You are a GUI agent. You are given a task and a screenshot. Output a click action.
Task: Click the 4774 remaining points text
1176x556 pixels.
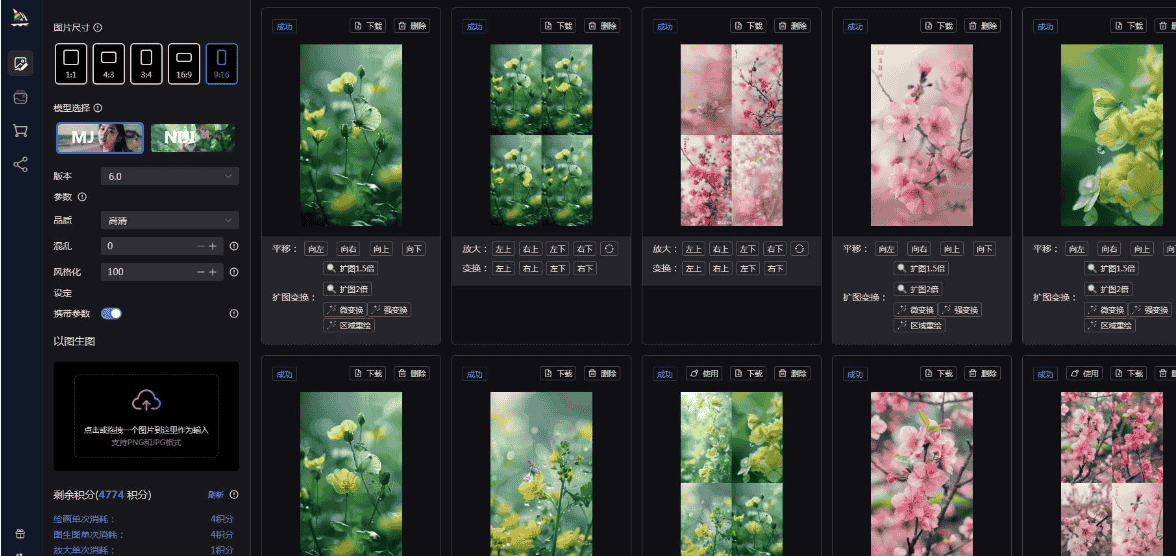coord(110,494)
